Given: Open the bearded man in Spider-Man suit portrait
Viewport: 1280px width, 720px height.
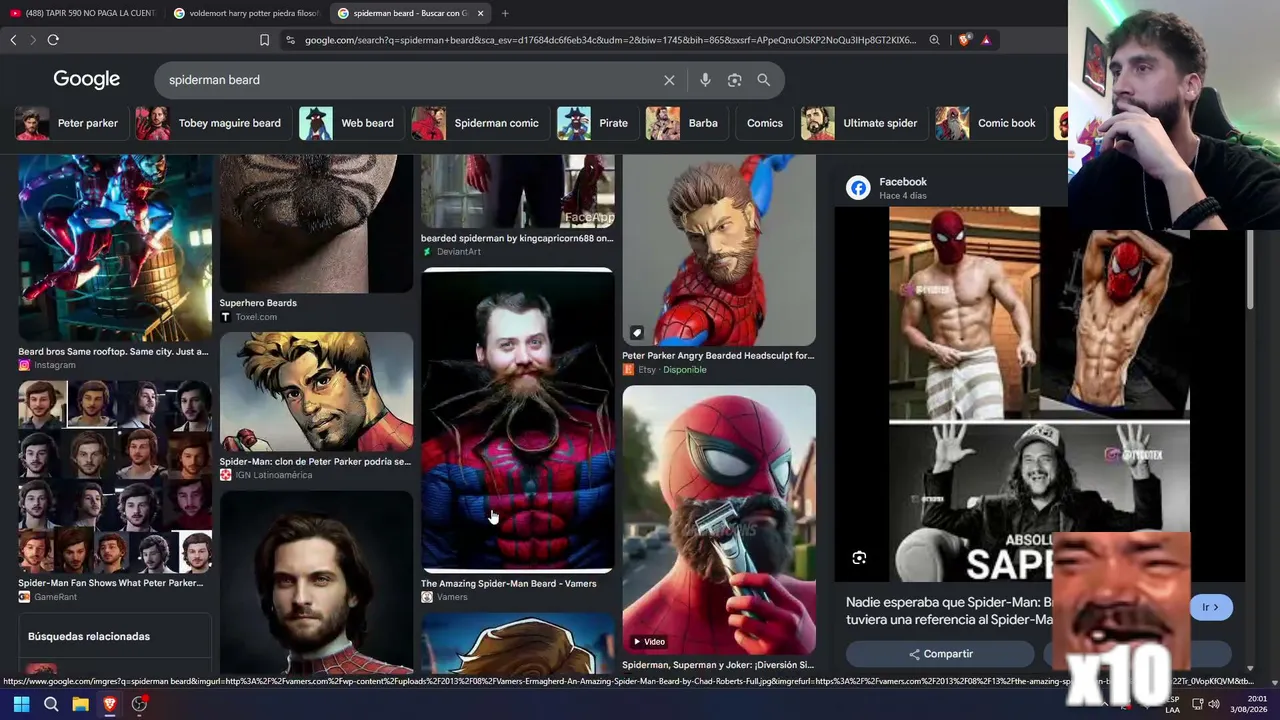Looking at the screenshot, I should [x=316, y=582].
